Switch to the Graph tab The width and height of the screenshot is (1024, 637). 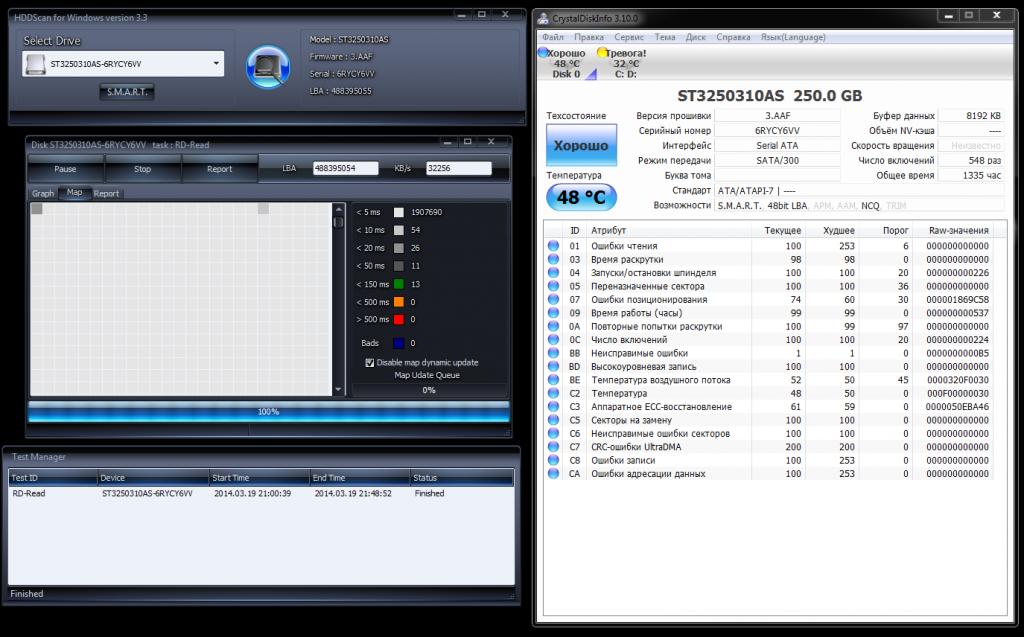tap(43, 193)
